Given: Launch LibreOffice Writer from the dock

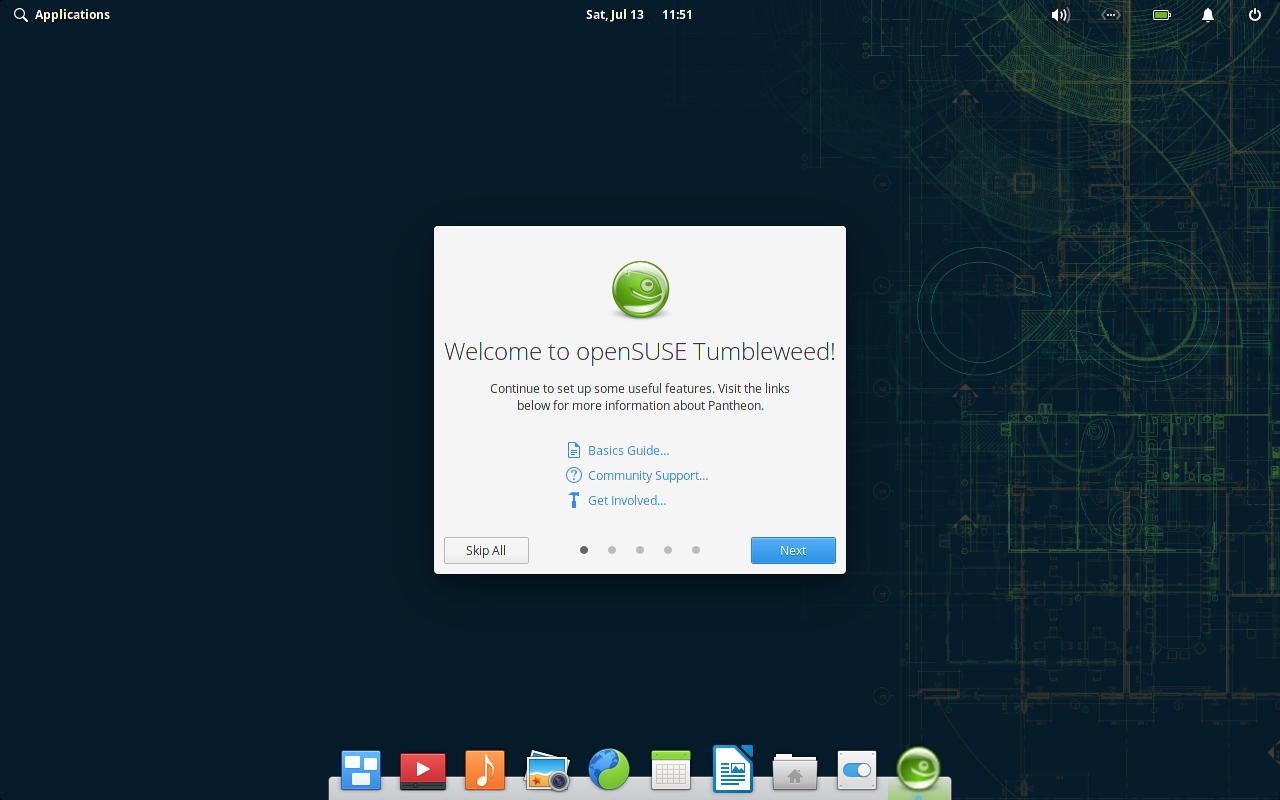Looking at the screenshot, I should coord(732,770).
